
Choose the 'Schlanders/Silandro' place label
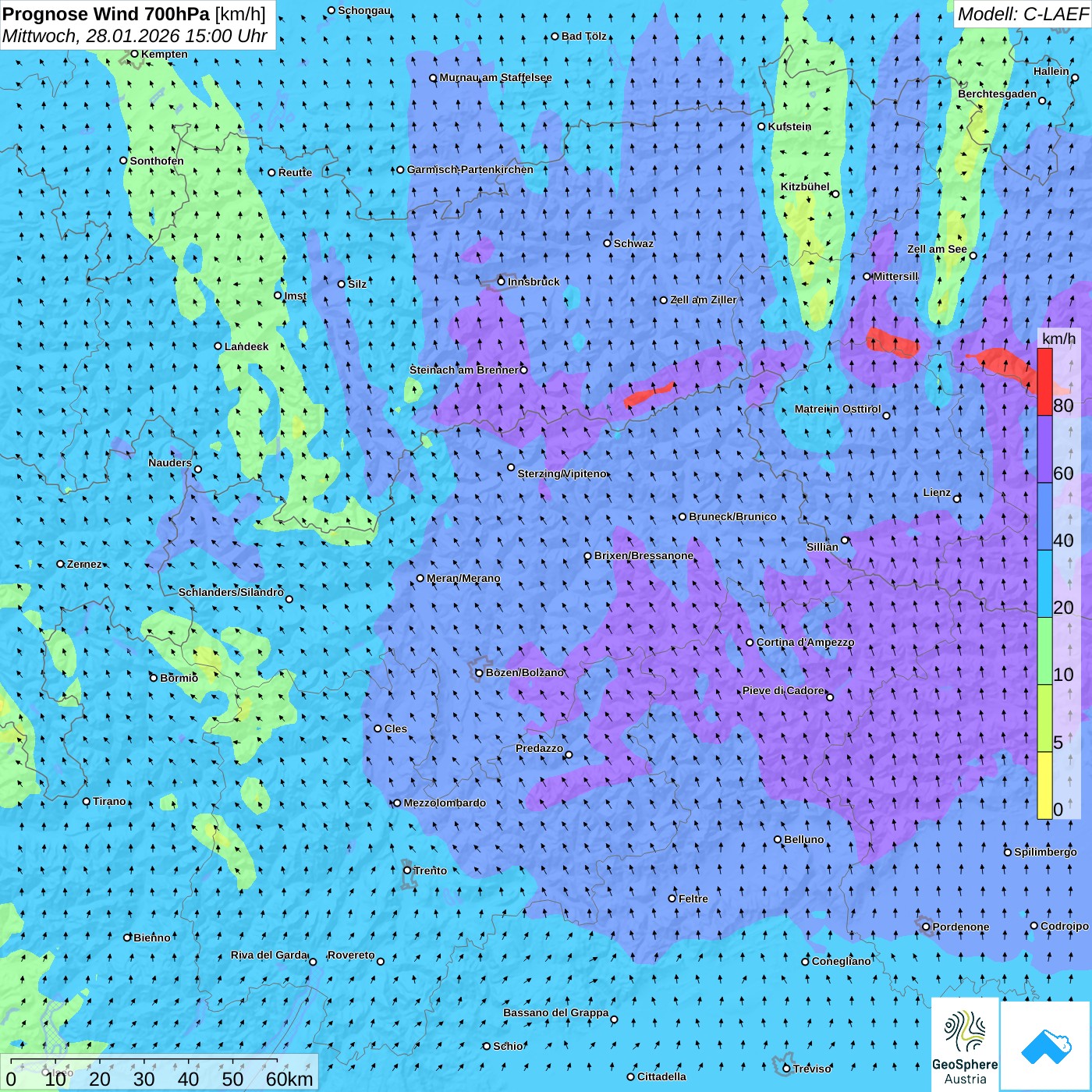point(231,592)
